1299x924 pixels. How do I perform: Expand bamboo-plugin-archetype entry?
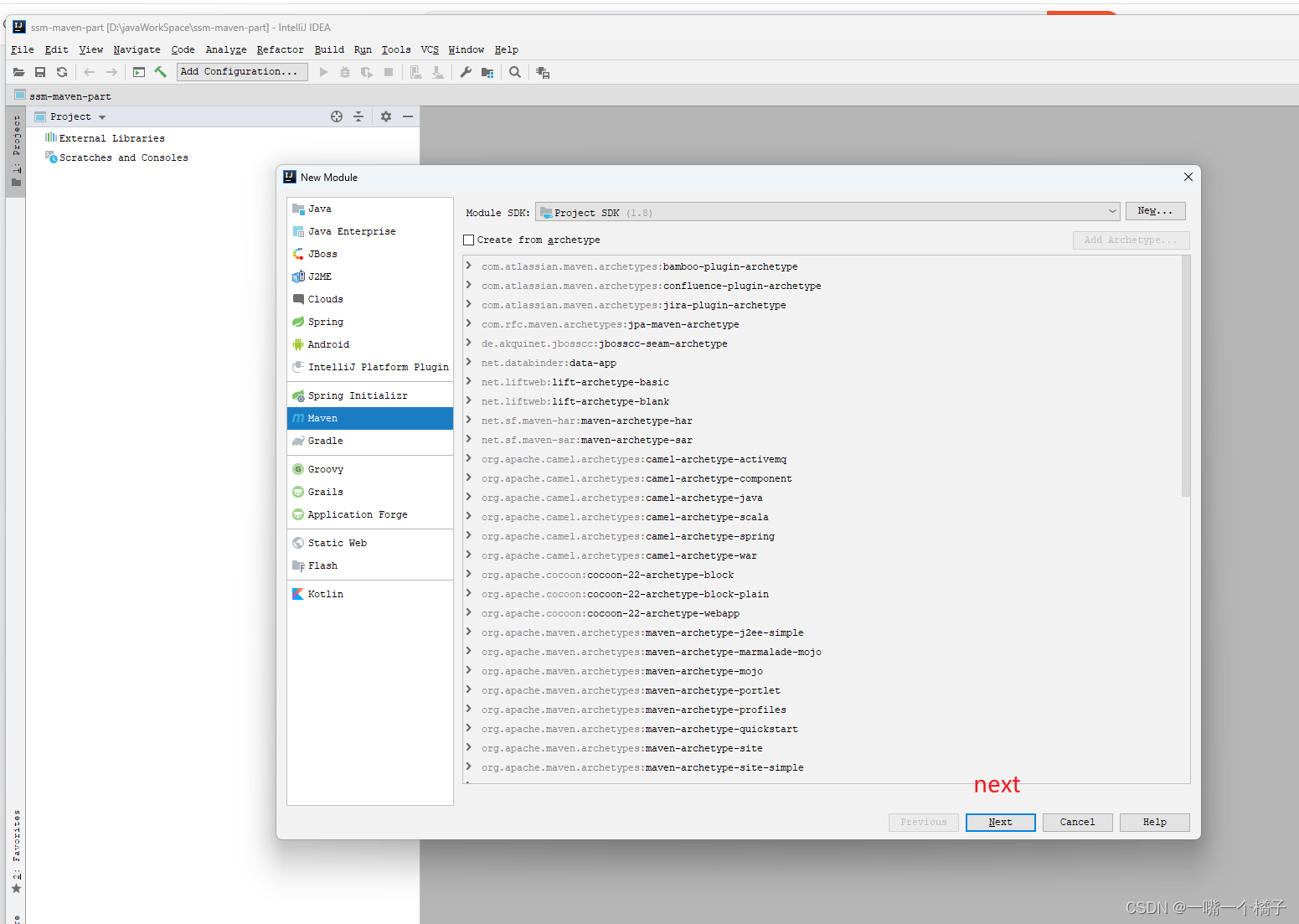469,266
